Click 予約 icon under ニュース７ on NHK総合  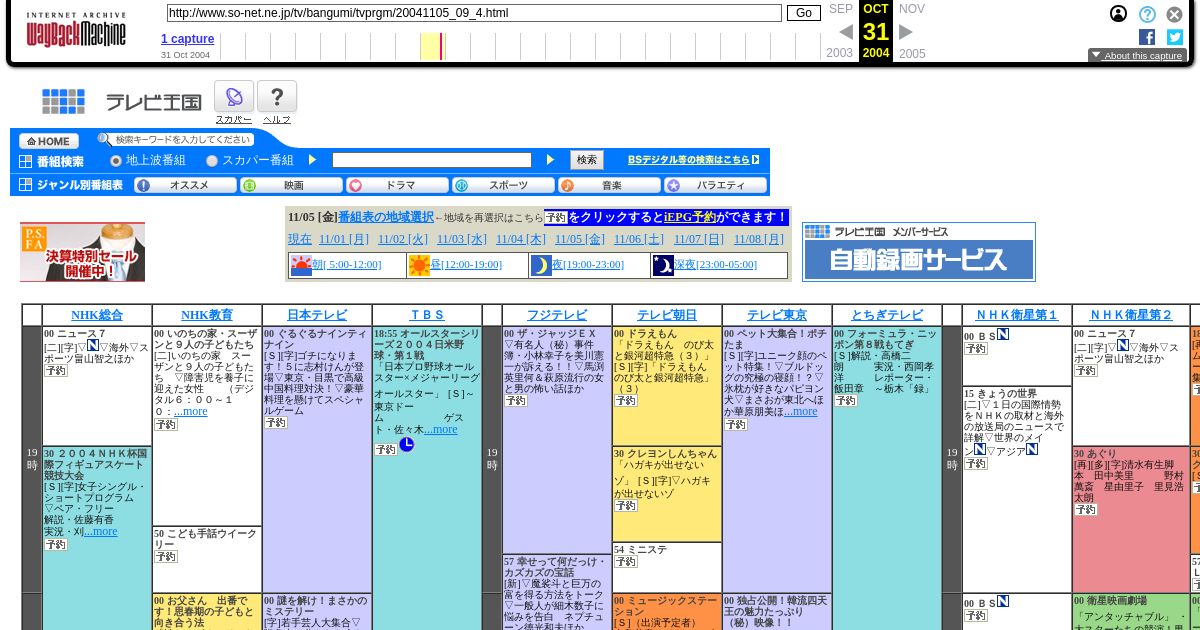tap(55, 371)
